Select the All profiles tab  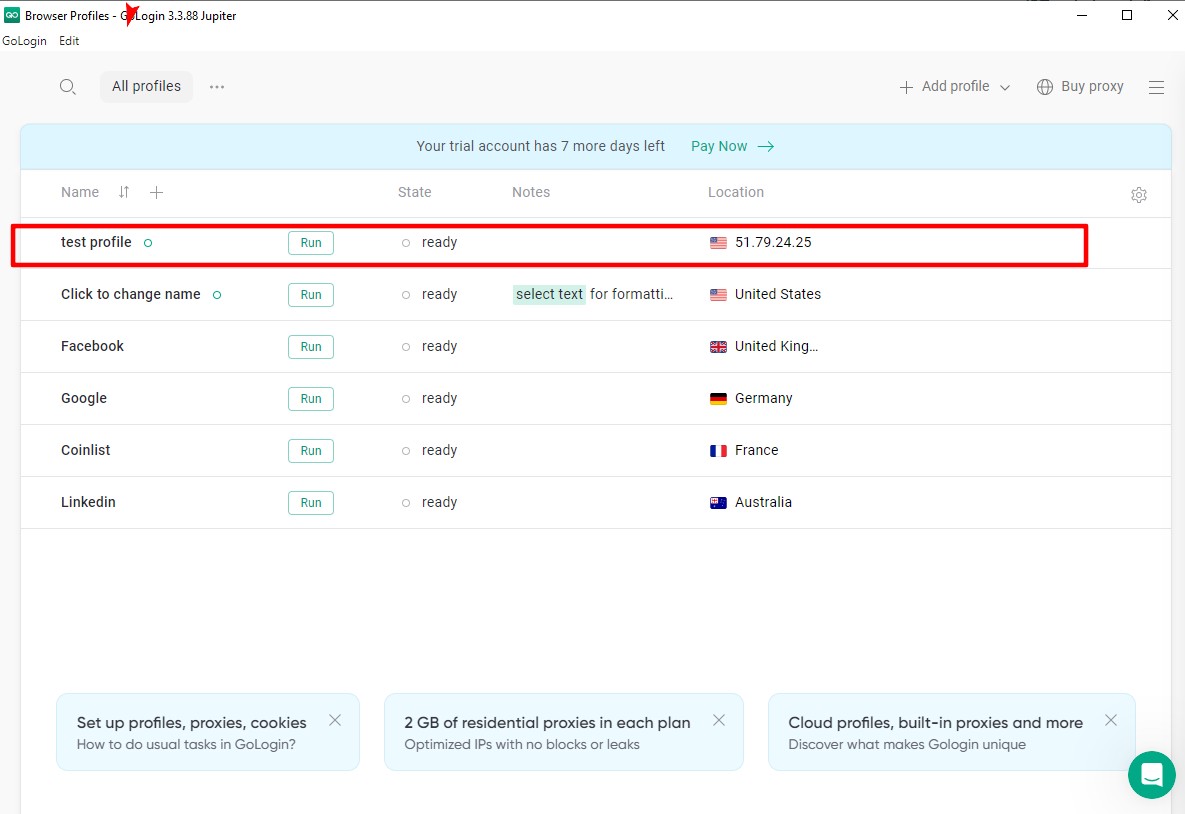coord(146,87)
